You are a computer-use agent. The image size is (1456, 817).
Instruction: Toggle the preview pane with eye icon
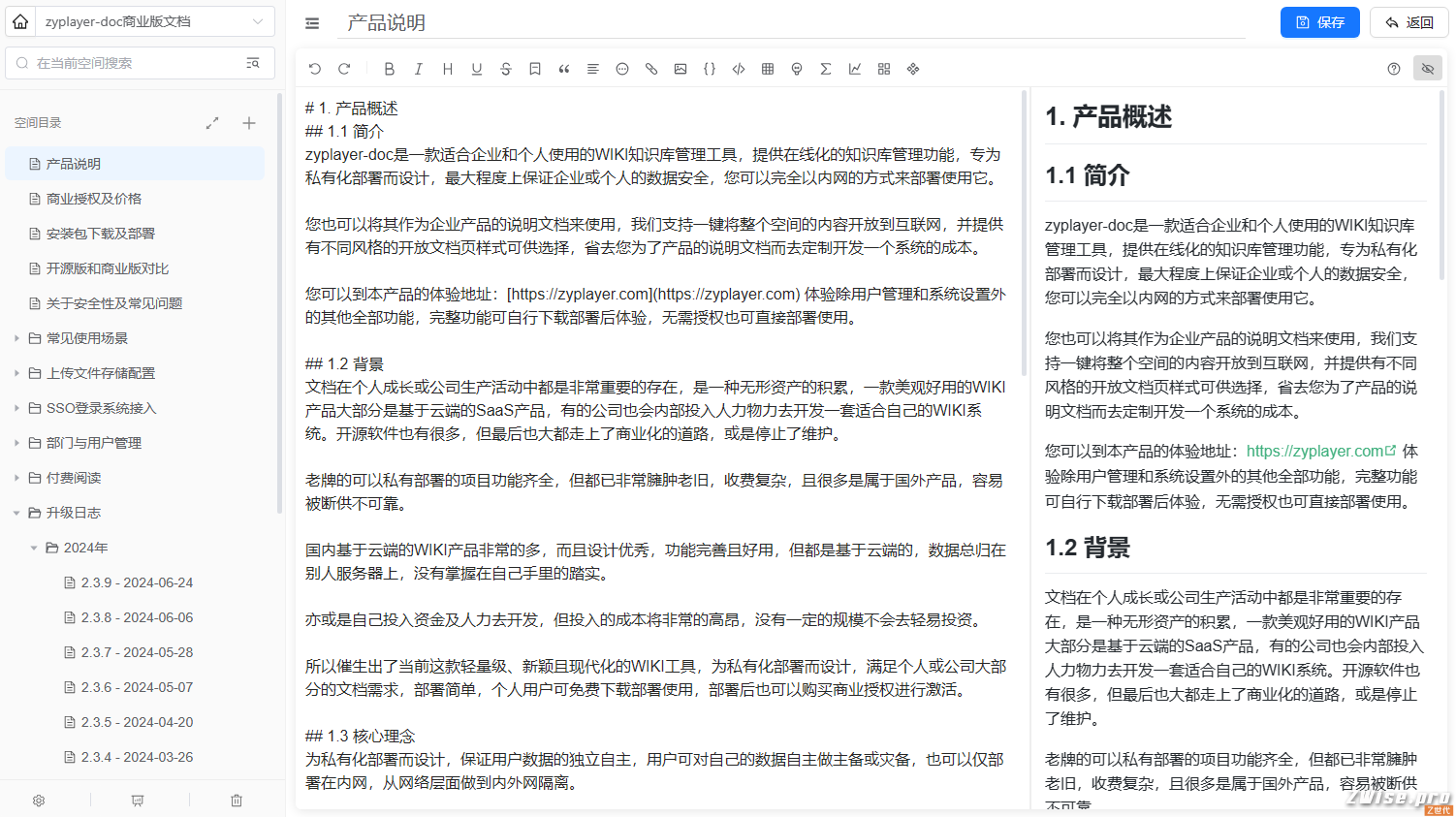tap(1428, 69)
